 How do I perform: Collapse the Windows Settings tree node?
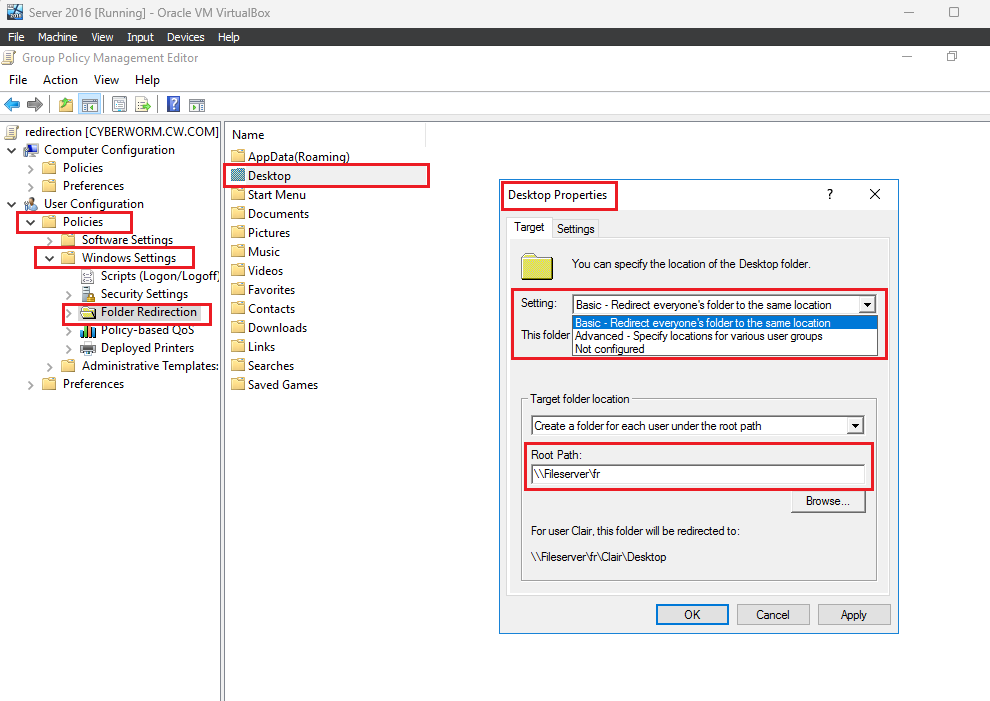coord(49,258)
